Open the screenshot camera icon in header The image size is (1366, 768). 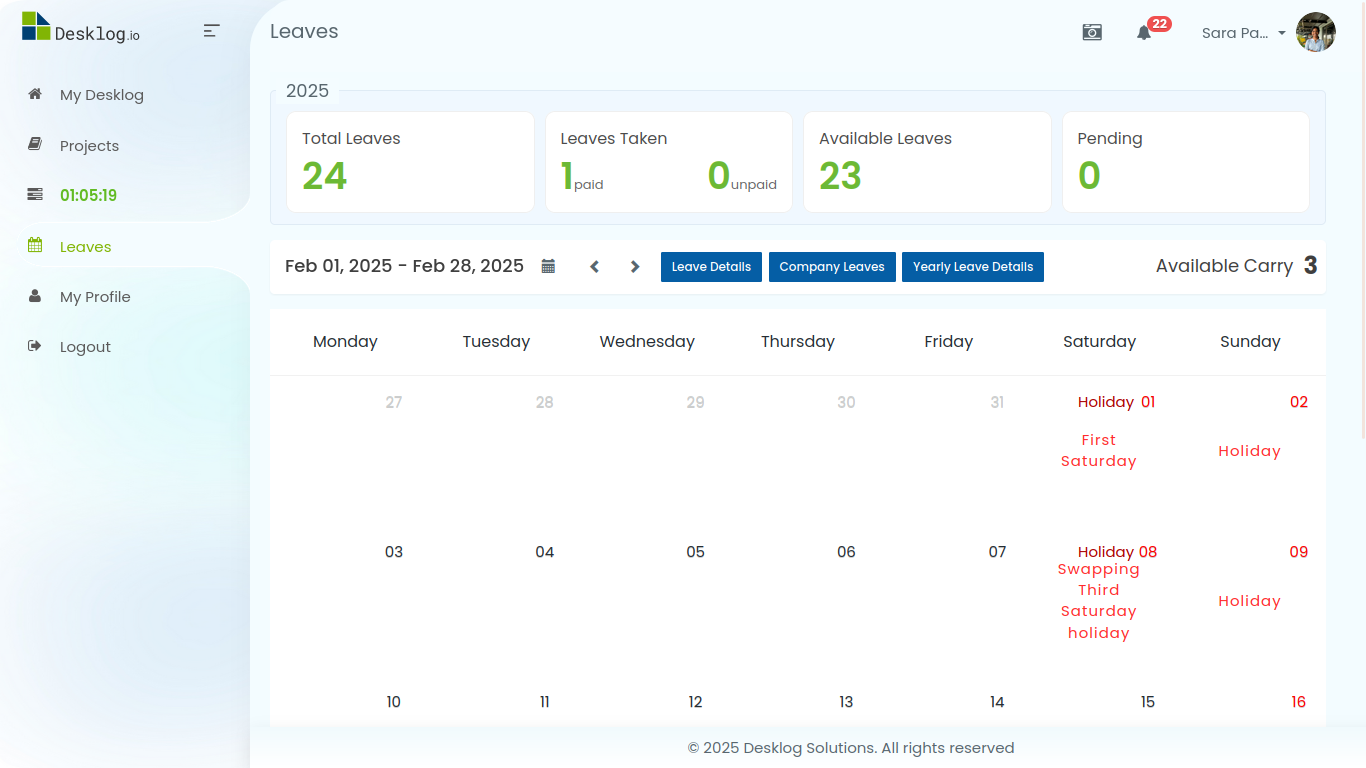pyautogui.click(x=1092, y=33)
